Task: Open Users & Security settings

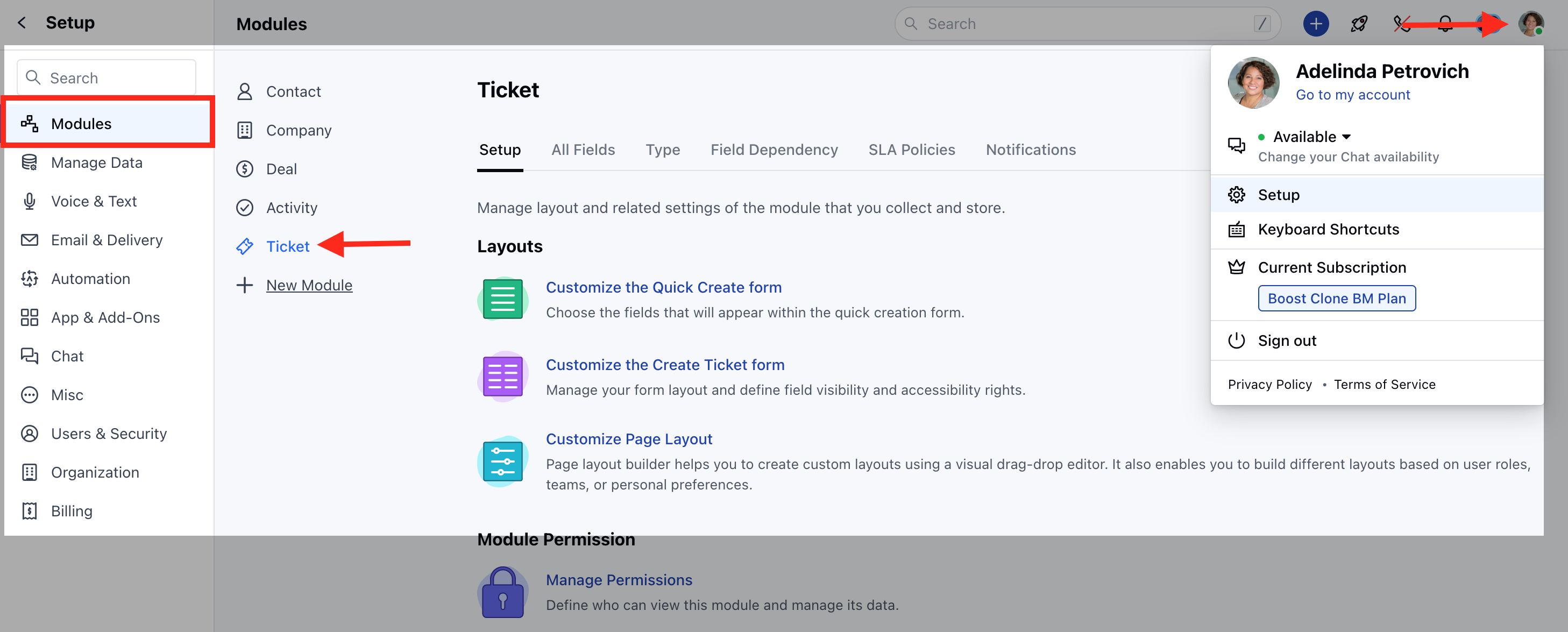Action: click(x=108, y=433)
